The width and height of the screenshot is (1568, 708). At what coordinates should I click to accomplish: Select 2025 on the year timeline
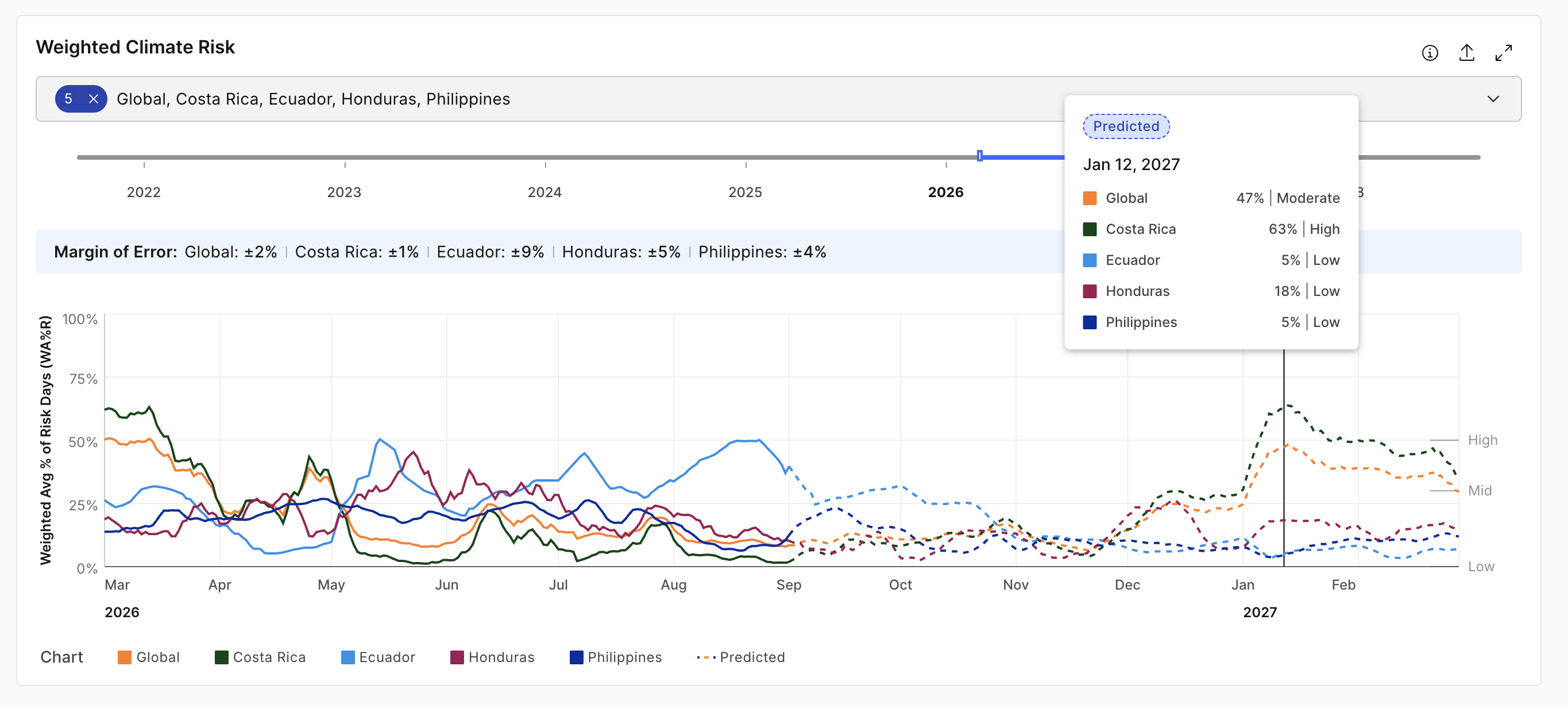745,192
